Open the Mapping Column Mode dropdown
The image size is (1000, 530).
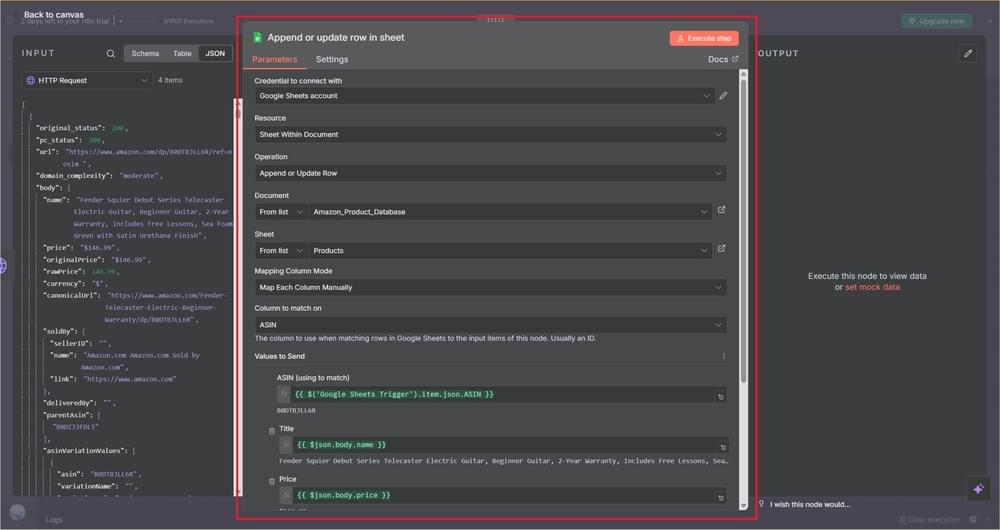coord(490,288)
